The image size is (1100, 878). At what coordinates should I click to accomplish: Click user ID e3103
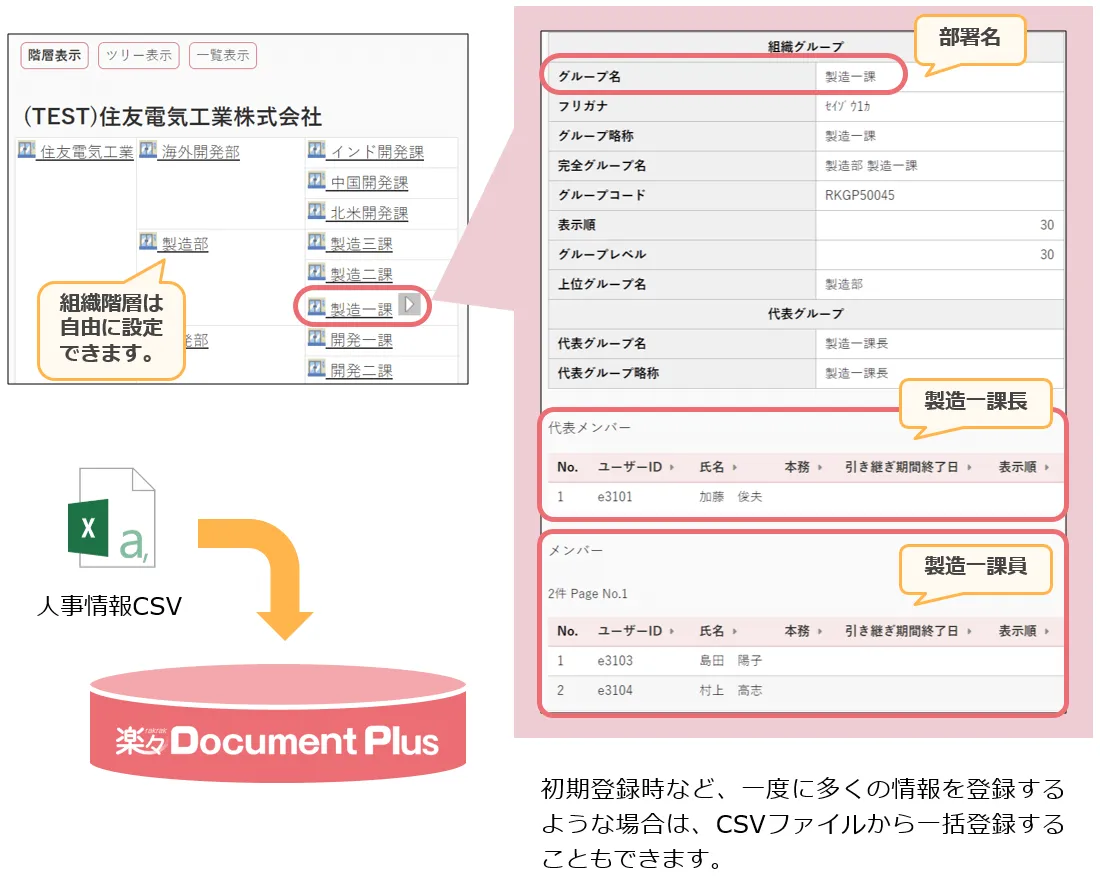point(615,661)
